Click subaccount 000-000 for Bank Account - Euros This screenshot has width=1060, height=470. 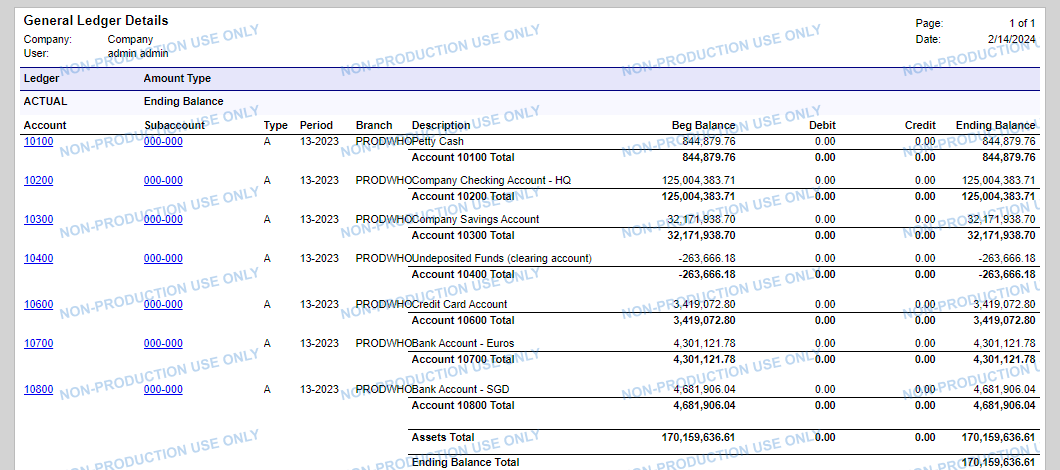(x=163, y=344)
